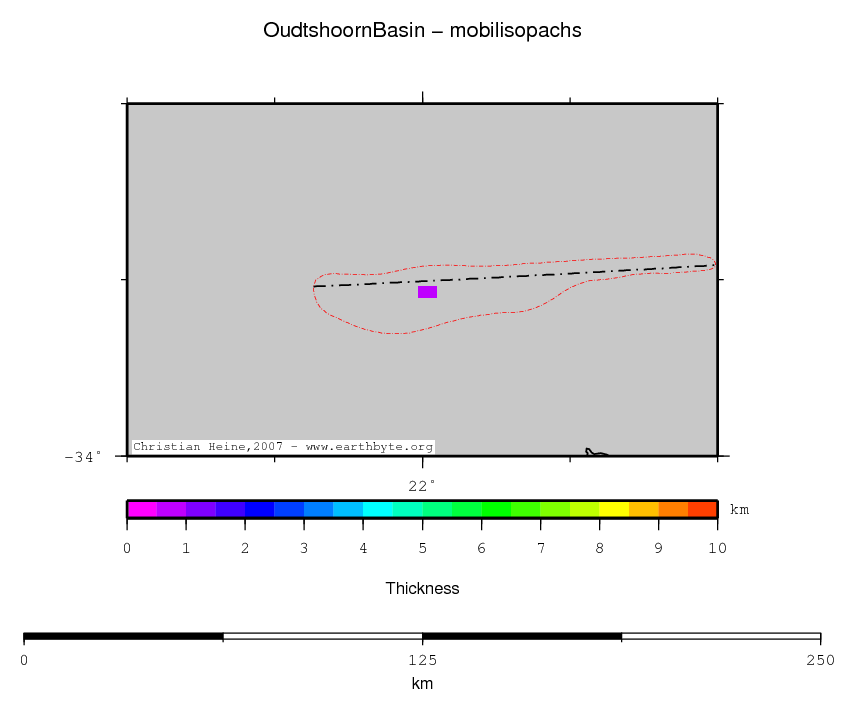Click the colorbar tick label 5
The height and width of the screenshot is (710, 854).
[422, 548]
